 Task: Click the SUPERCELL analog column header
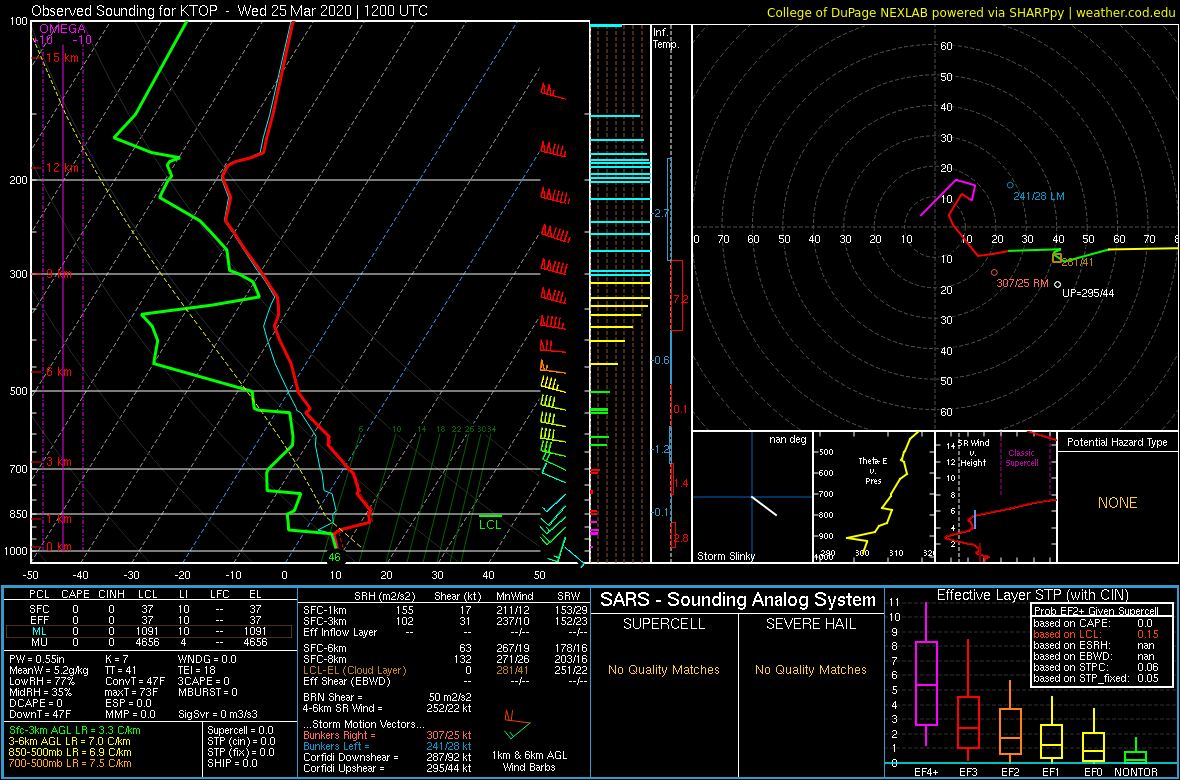click(662, 624)
